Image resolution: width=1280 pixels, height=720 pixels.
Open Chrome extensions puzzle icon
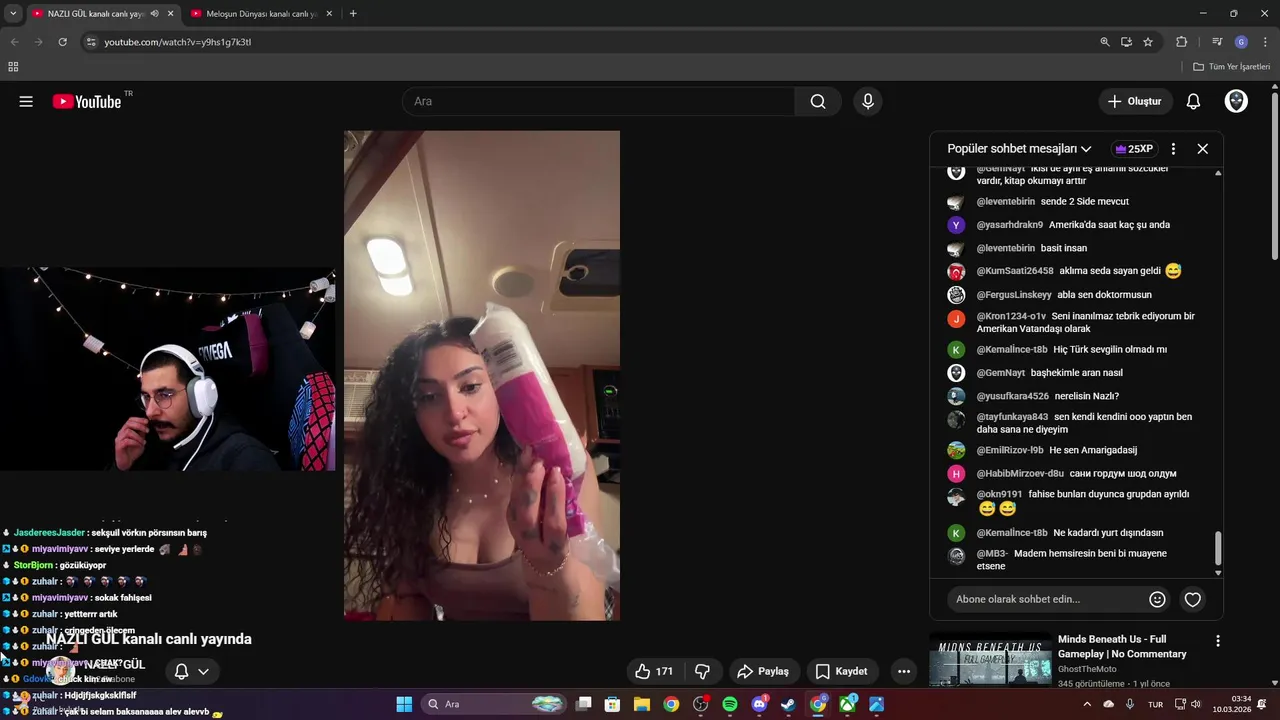(1181, 42)
